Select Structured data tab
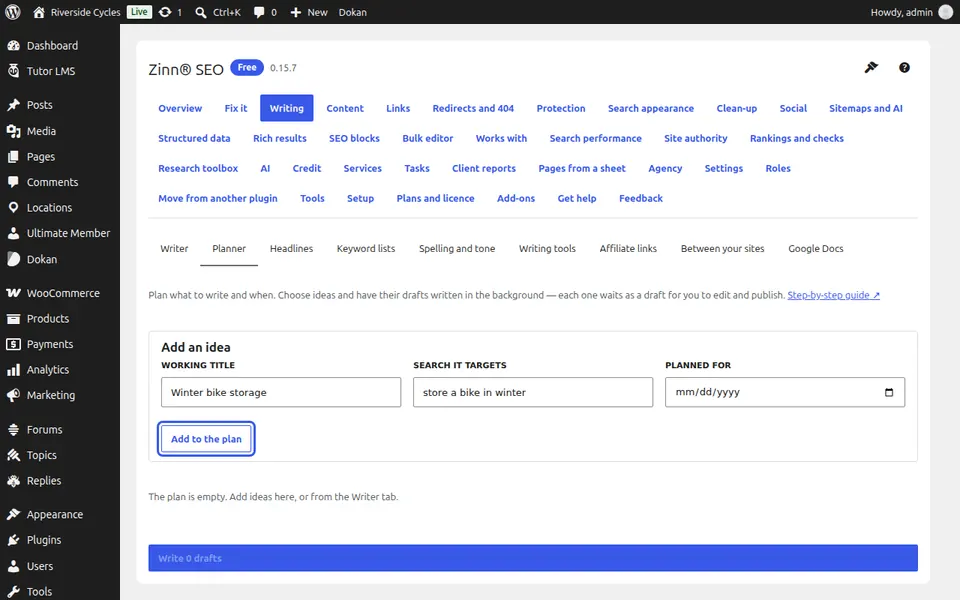Screen dimensions: 960x600 tap(194, 138)
